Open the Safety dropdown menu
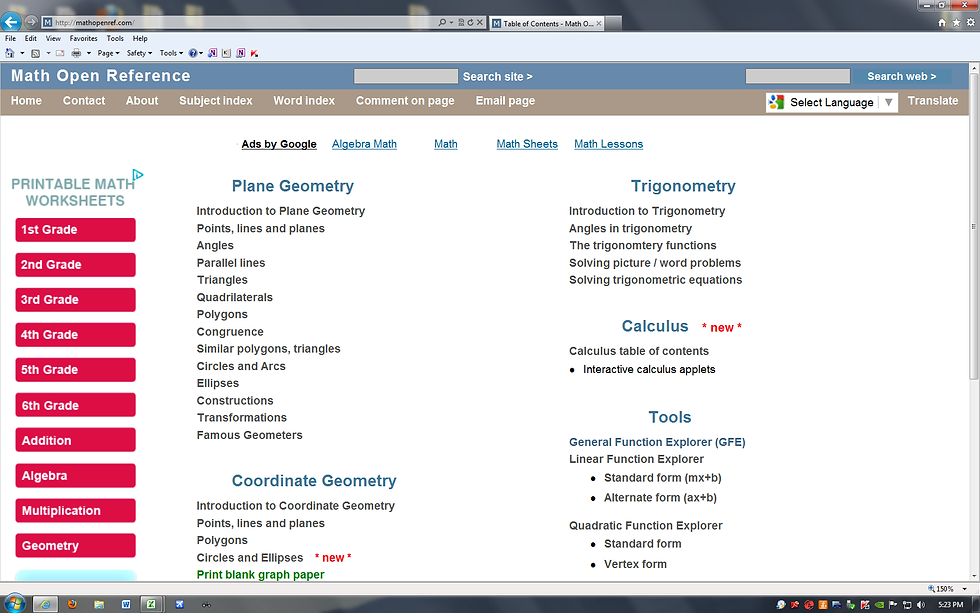 tap(136, 52)
